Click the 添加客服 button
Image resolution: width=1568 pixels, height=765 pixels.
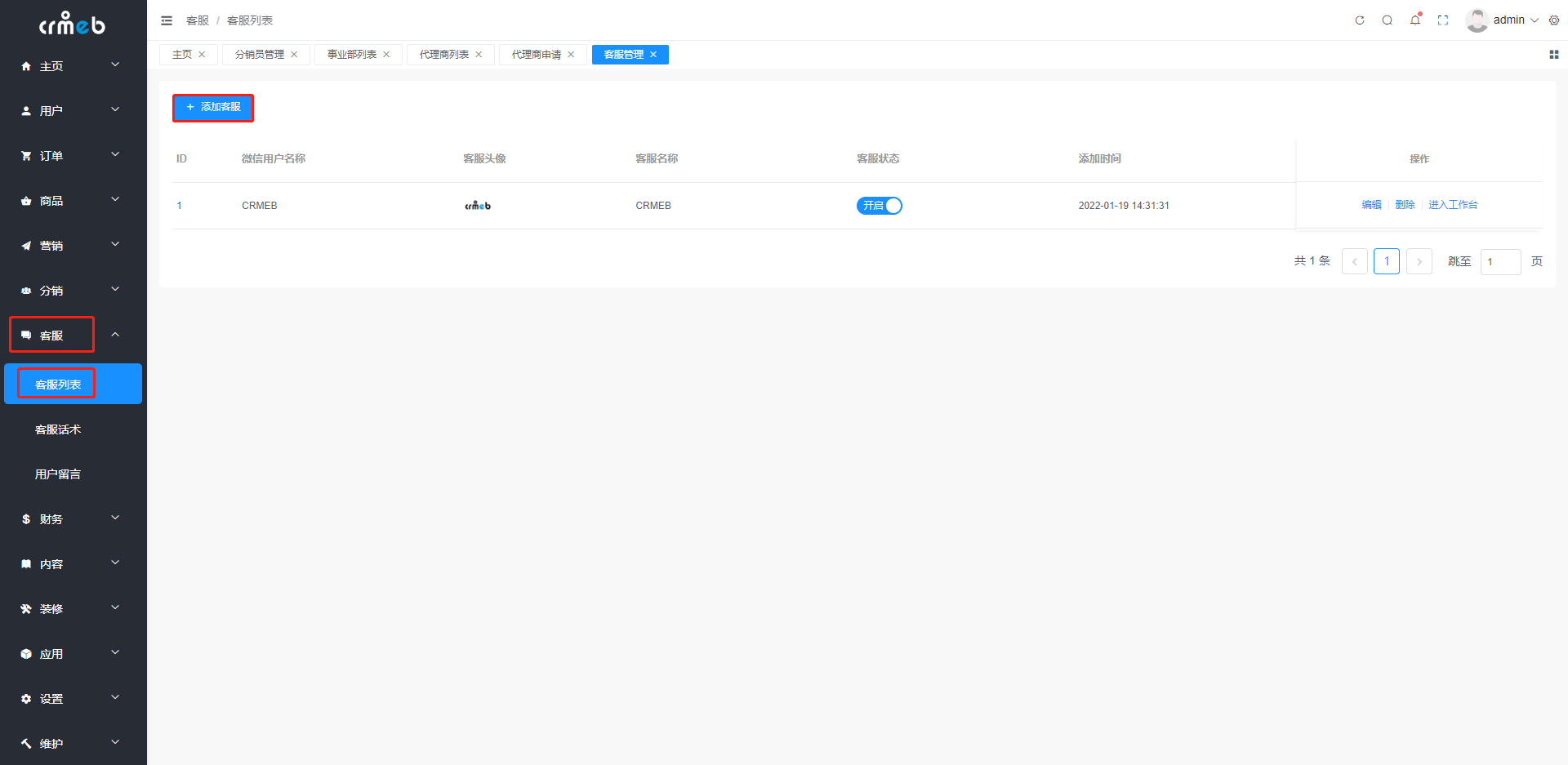(x=213, y=108)
